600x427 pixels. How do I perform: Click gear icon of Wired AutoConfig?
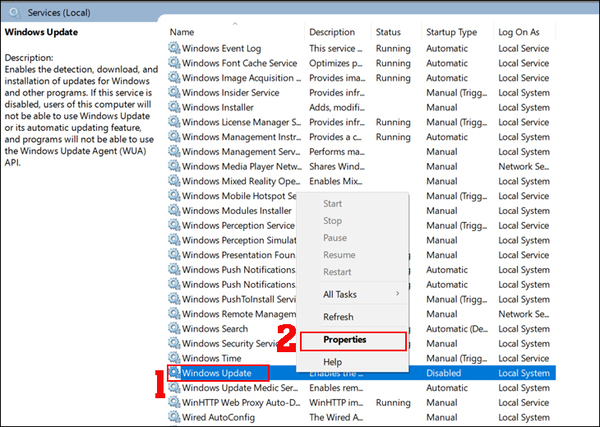[174, 417]
